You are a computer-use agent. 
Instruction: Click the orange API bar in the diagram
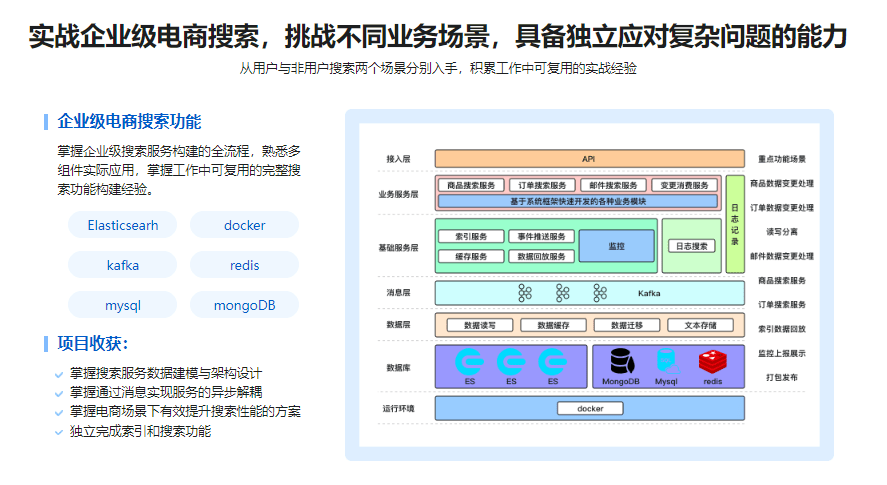point(589,159)
